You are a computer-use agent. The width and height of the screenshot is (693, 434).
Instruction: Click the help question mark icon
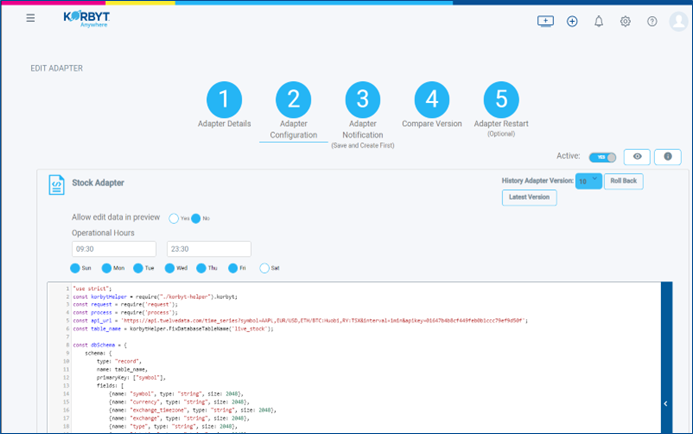point(652,21)
